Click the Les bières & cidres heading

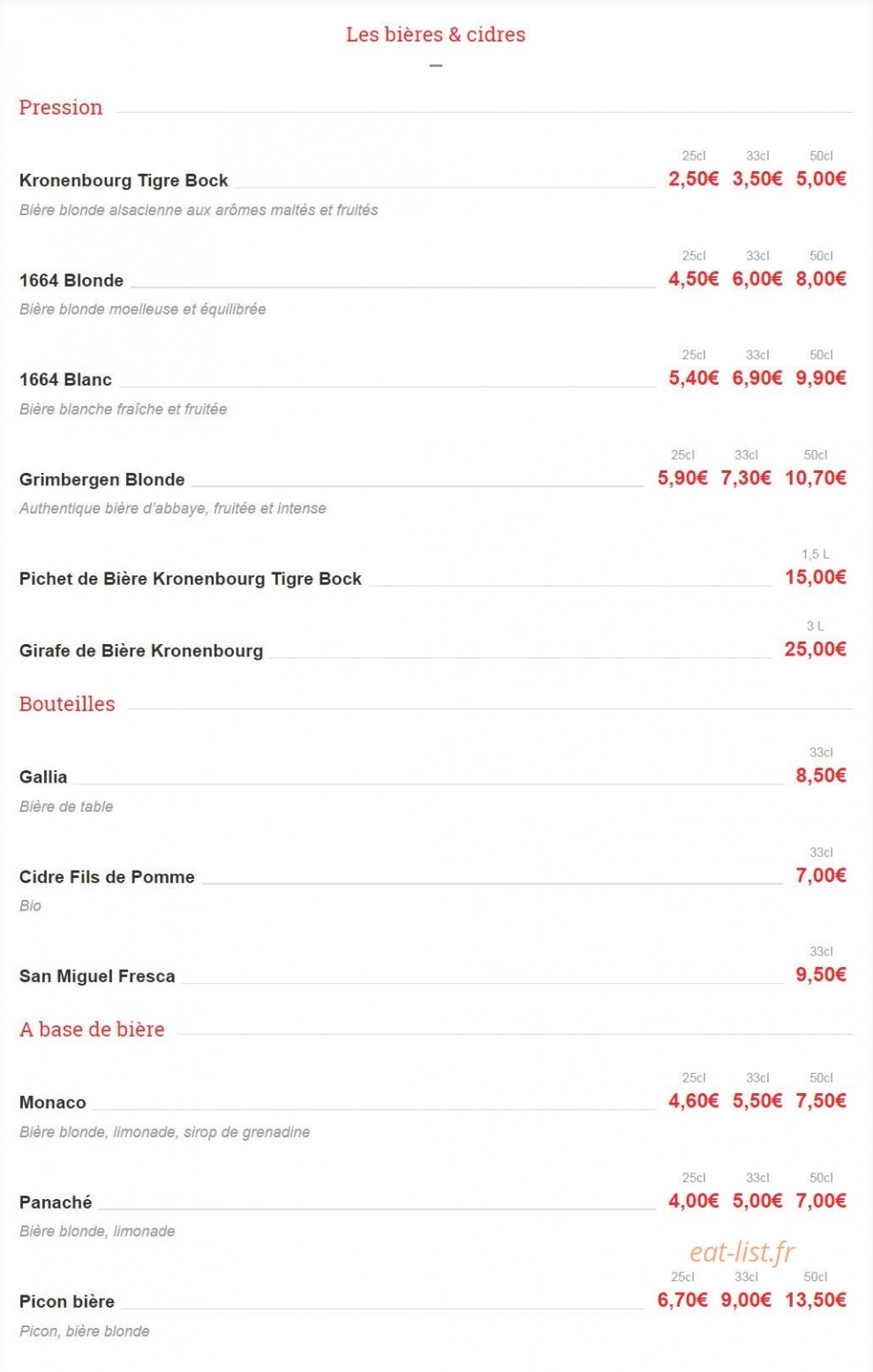click(435, 34)
